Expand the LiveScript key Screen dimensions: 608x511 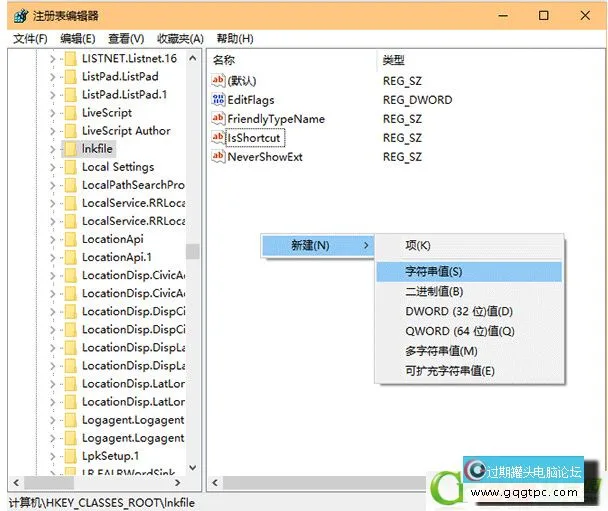pyautogui.click(x=53, y=113)
